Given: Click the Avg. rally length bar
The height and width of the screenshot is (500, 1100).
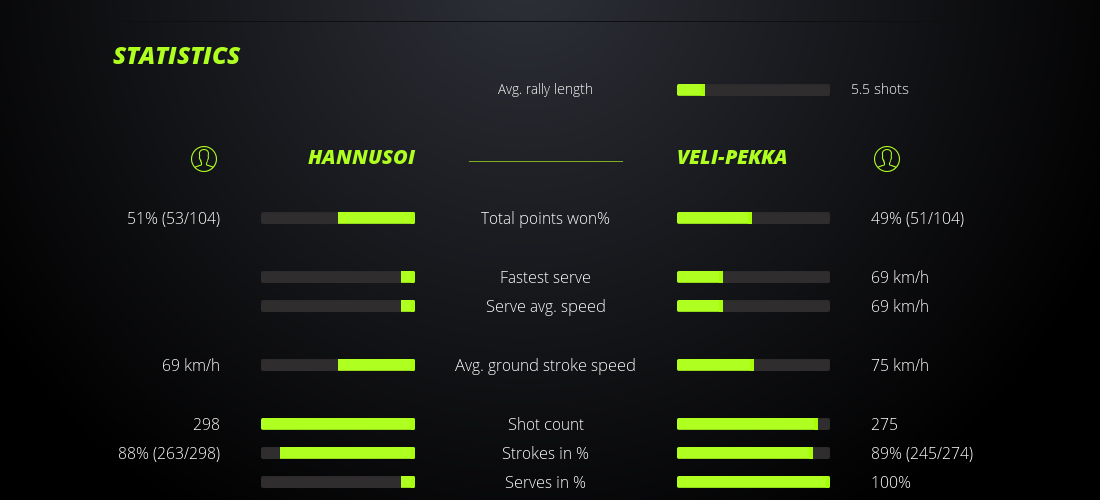Looking at the screenshot, I should point(753,90).
